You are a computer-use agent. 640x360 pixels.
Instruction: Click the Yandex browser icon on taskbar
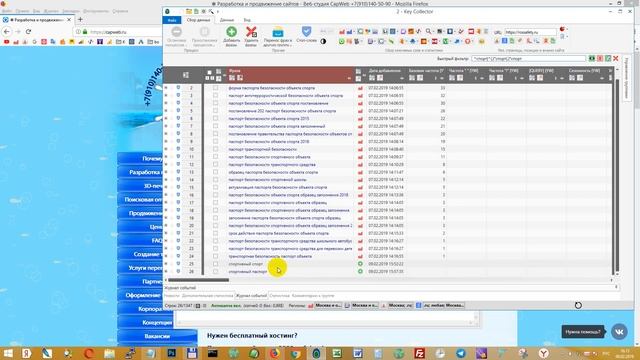point(544,353)
